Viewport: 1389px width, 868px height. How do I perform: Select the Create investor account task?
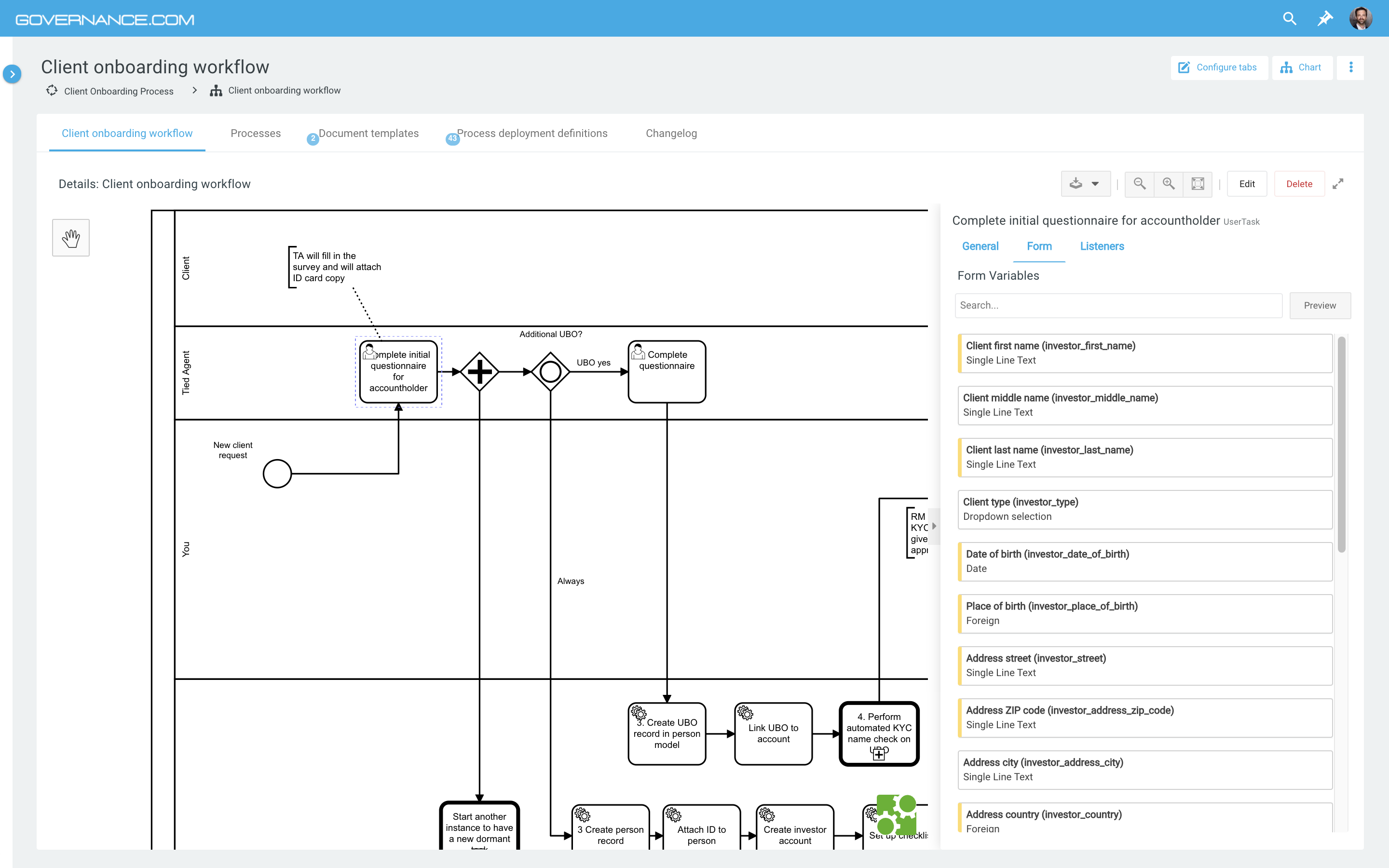pos(795,828)
